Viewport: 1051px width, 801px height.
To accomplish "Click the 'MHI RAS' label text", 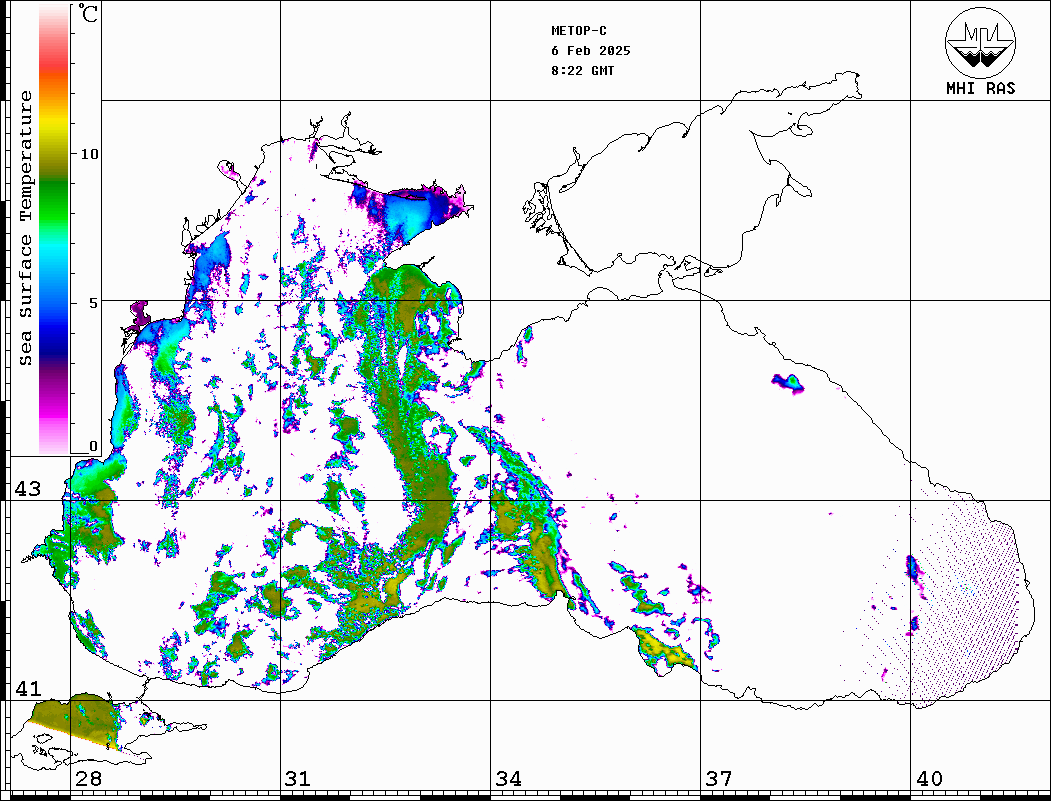I will pos(980,88).
